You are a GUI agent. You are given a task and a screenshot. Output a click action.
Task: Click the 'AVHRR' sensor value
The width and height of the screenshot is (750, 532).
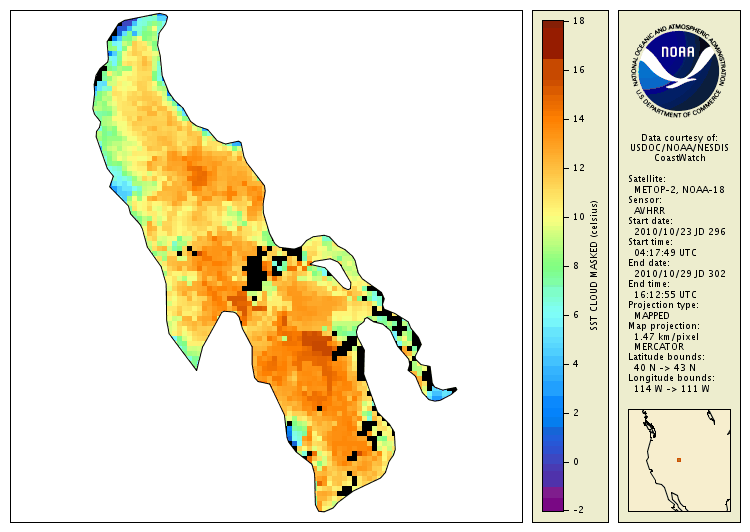click(x=650, y=211)
